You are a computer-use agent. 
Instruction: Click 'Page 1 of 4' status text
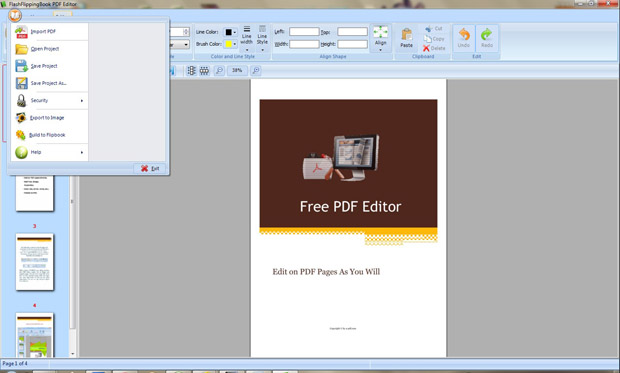[15, 364]
